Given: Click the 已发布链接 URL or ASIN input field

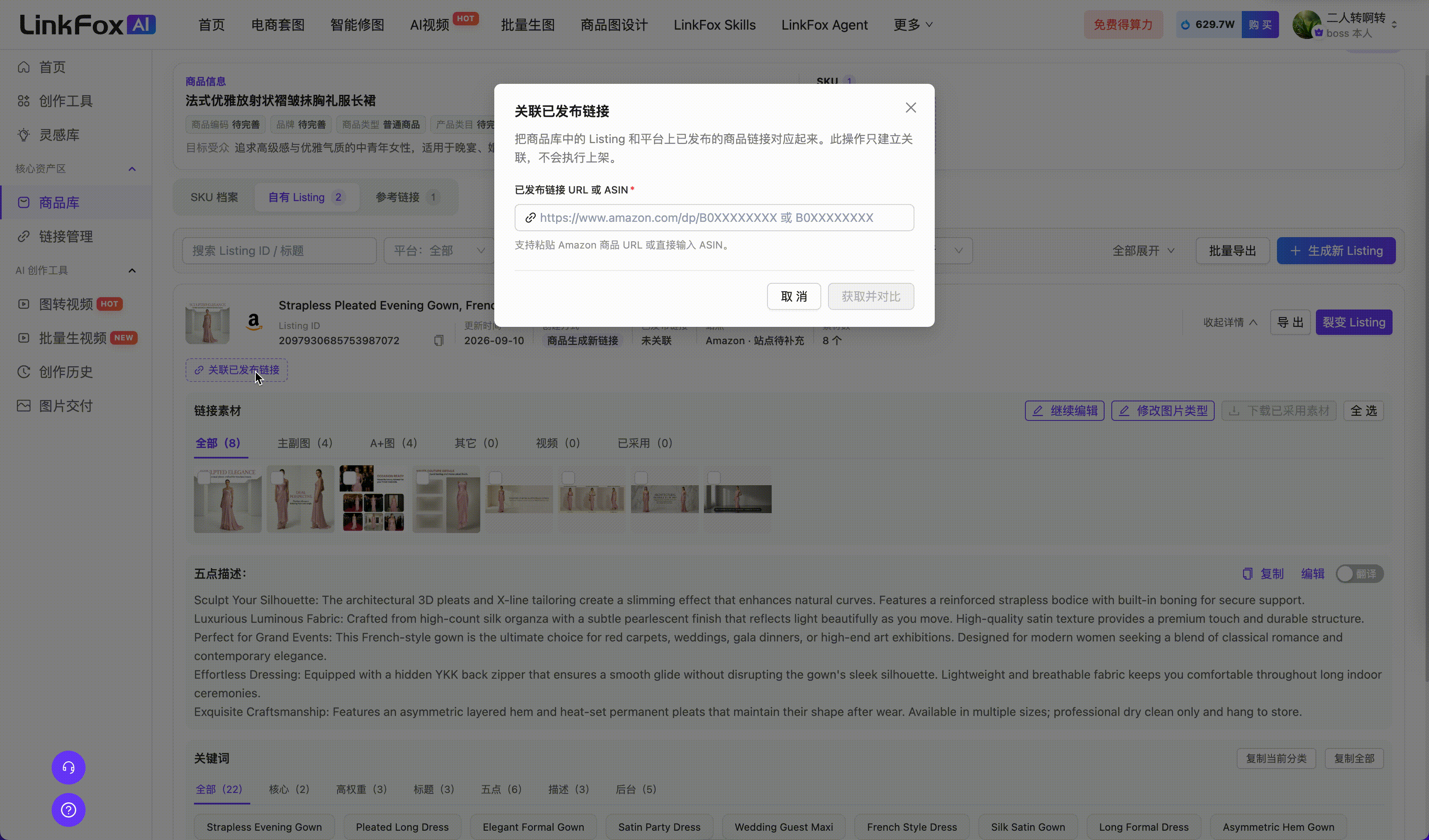Looking at the screenshot, I should click(714, 218).
